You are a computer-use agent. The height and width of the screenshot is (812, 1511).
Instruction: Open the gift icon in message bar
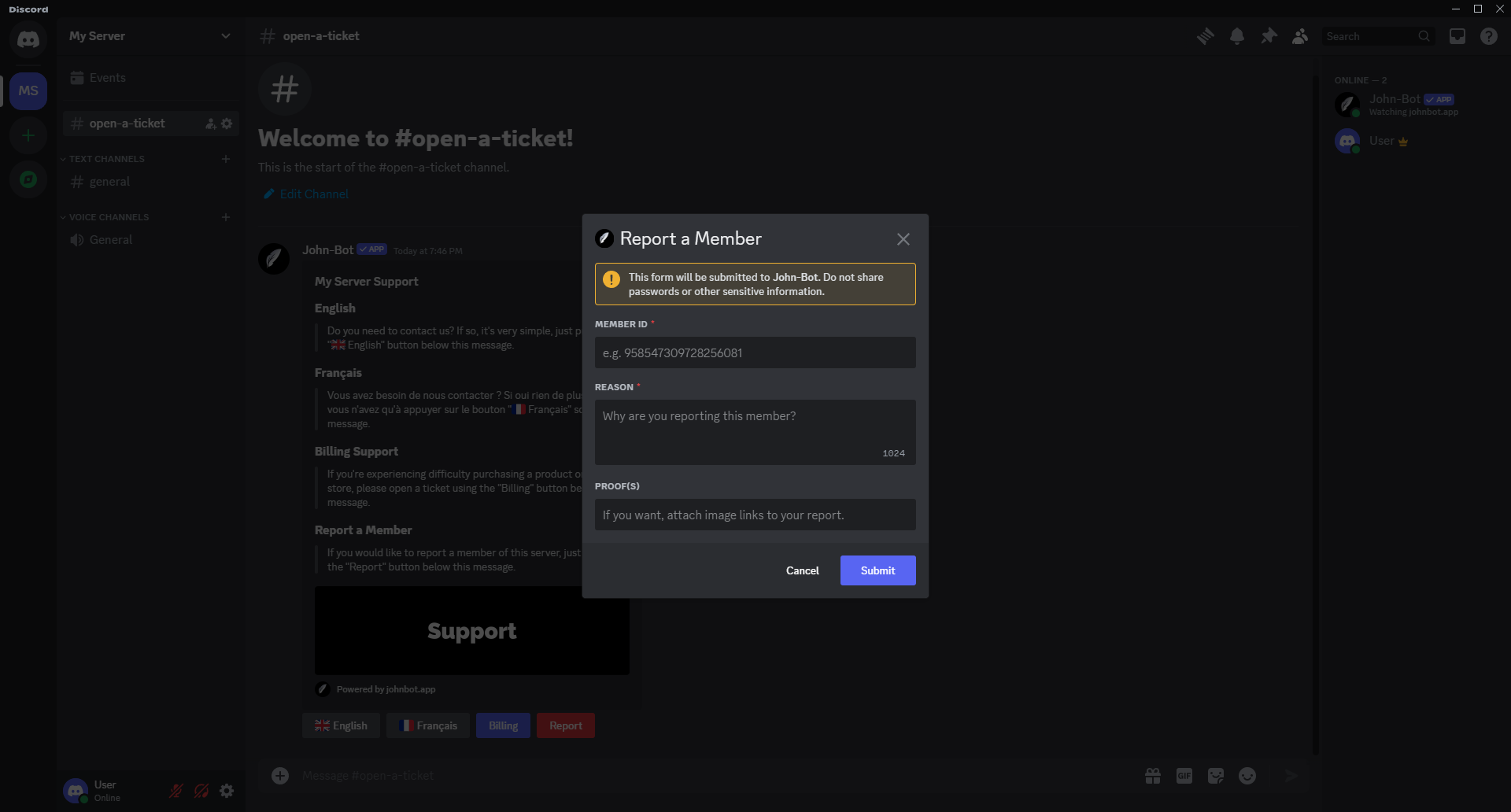[1153, 776]
